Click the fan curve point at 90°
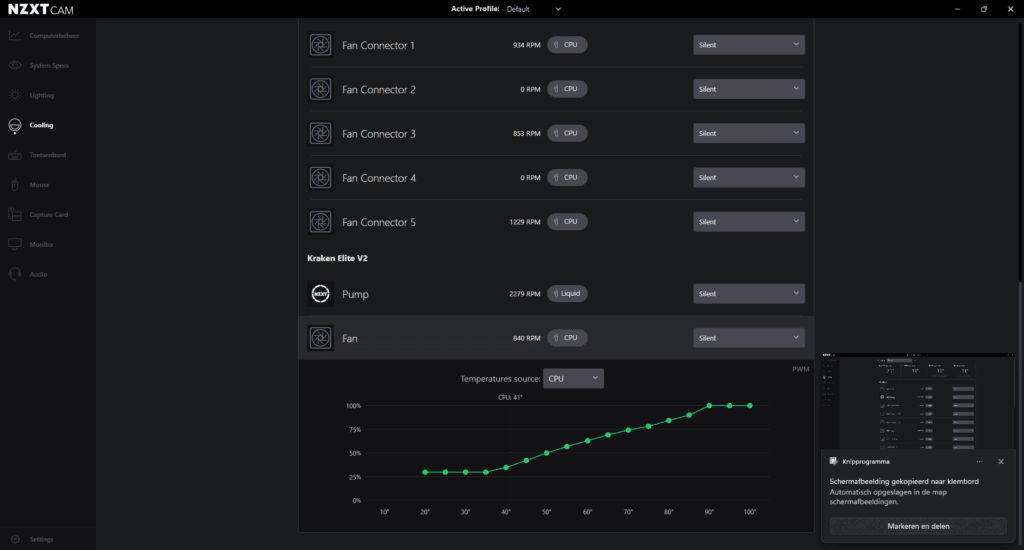The height and width of the screenshot is (550, 1024). click(709, 406)
